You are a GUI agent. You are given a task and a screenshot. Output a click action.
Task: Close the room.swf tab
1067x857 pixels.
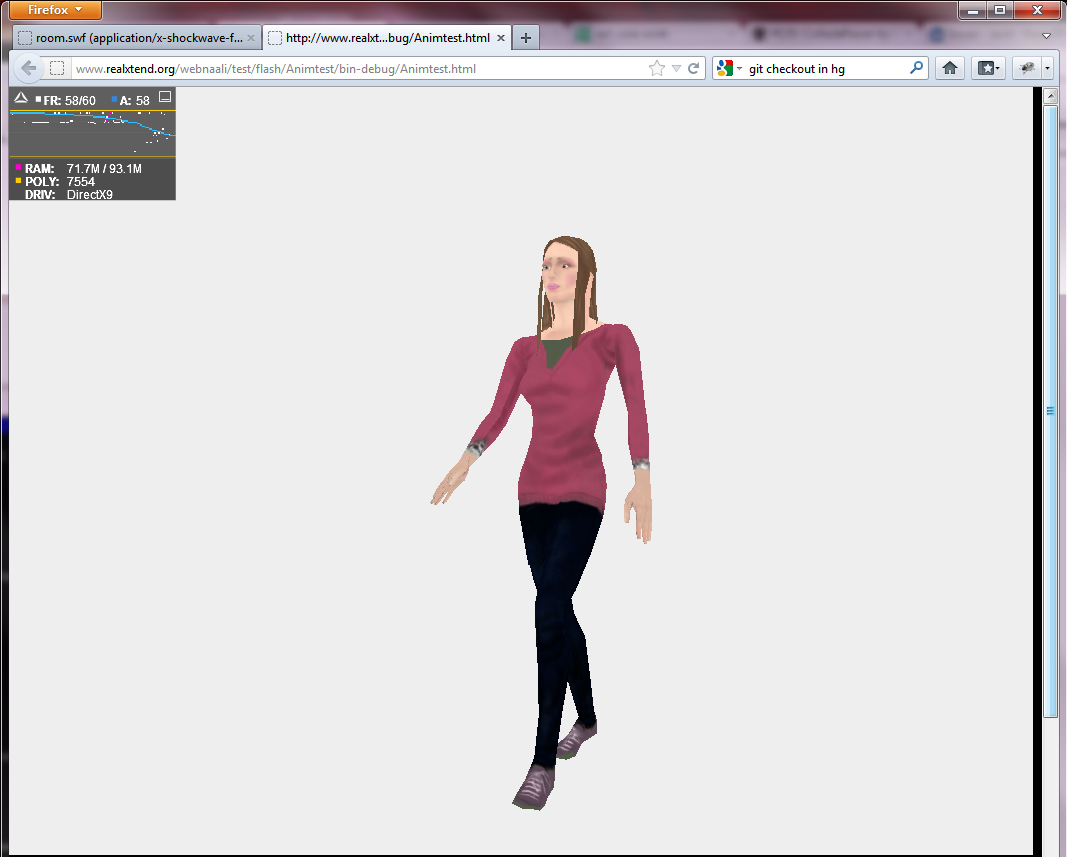click(x=251, y=38)
